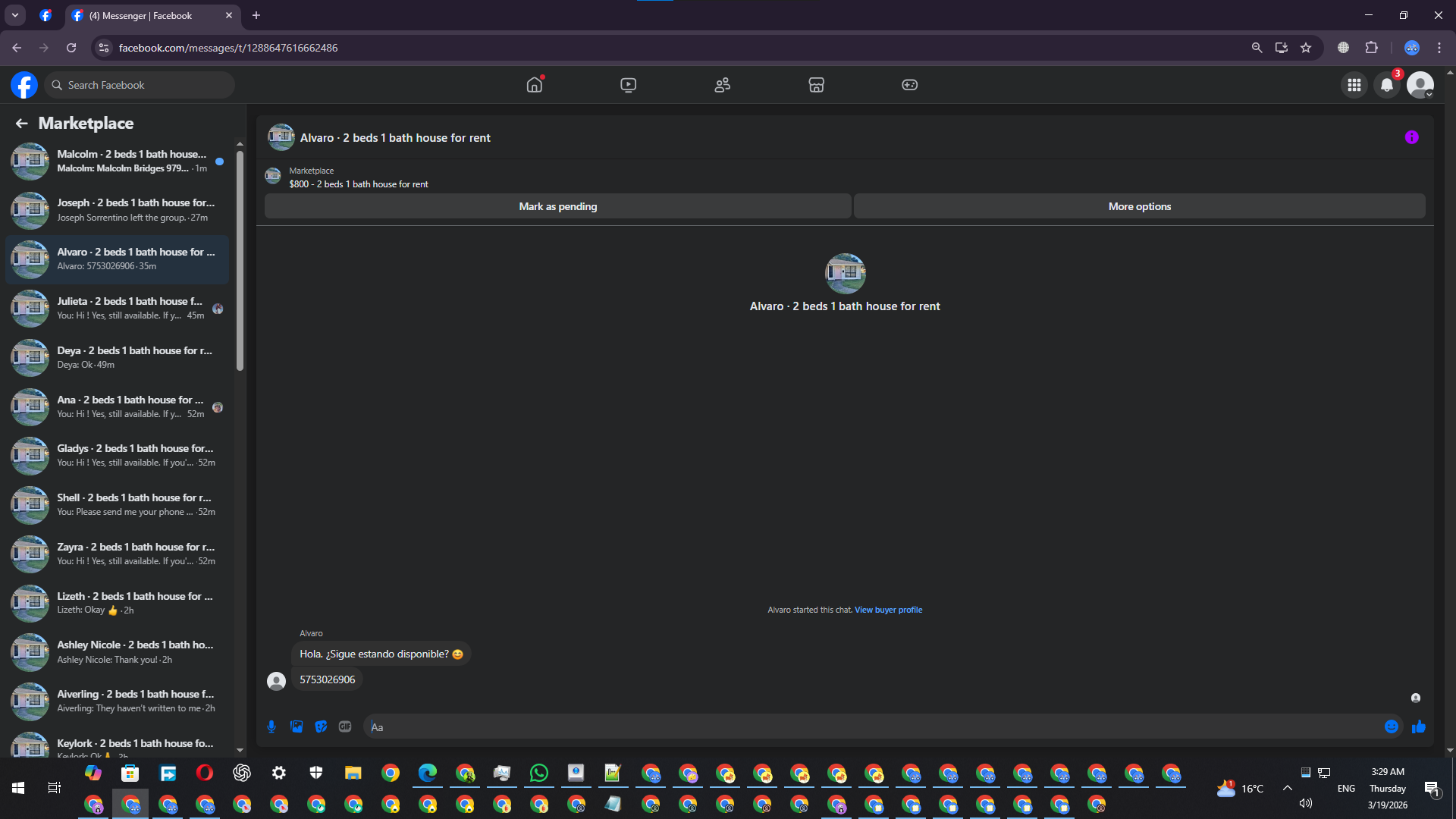Focus the Aa message input field
This screenshot has width=1456, height=819.
click(872, 726)
